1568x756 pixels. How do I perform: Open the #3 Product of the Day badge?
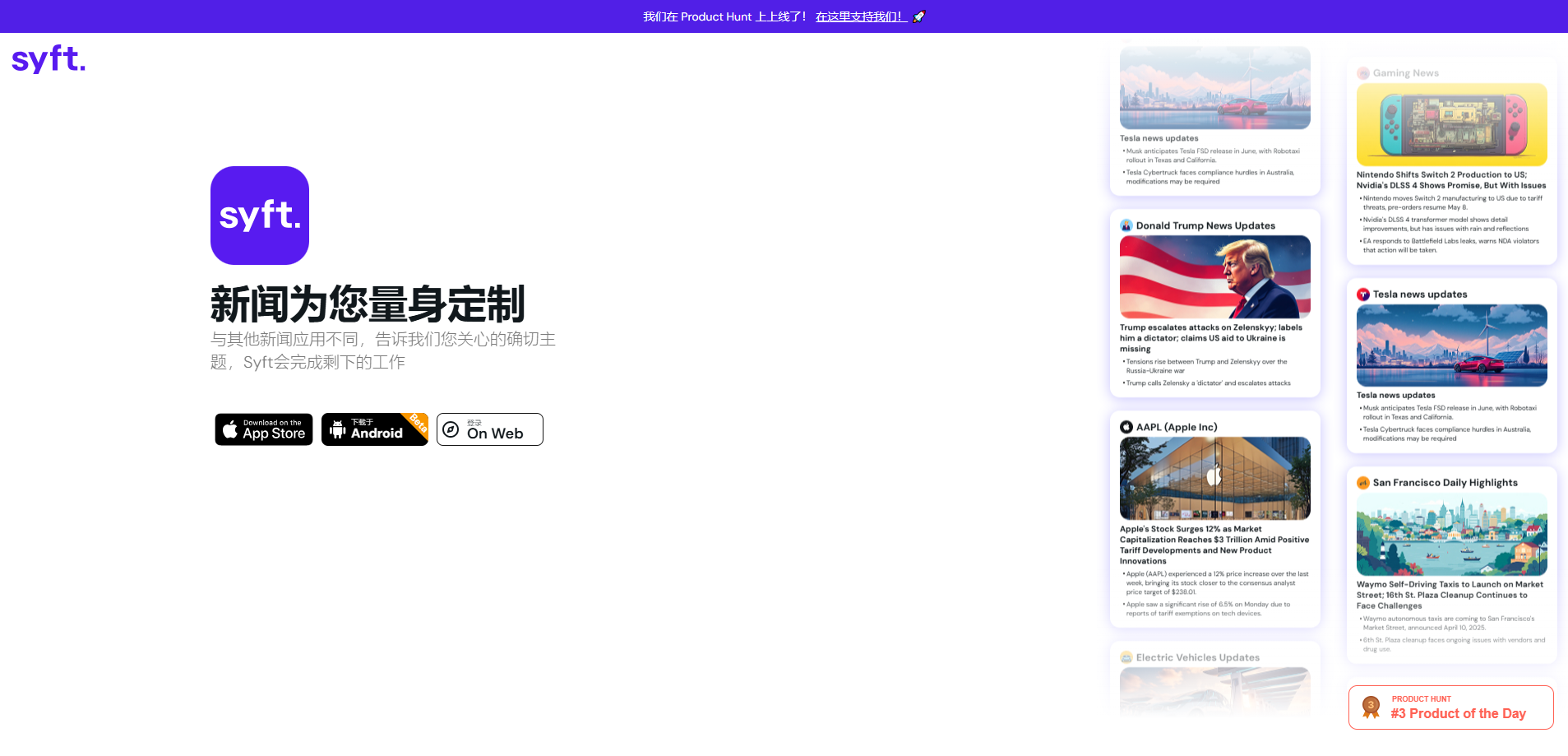[1451, 707]
